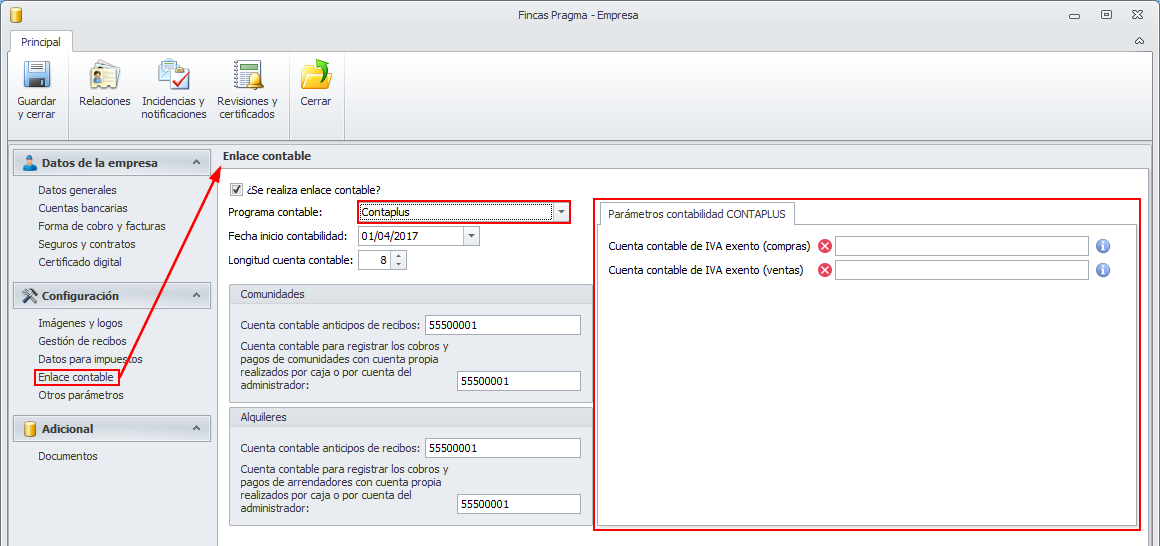Click the Longitud cuenta contable value field
Screen dimensions: 1160x546
(375, 260)
